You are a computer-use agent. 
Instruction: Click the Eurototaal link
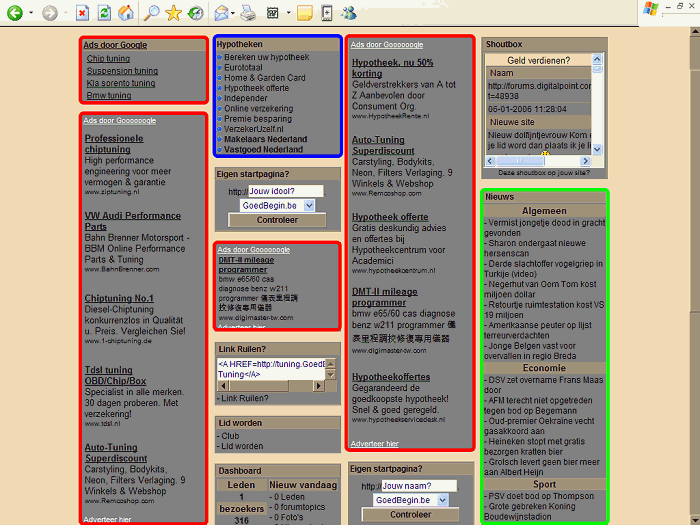pos(243,67)
